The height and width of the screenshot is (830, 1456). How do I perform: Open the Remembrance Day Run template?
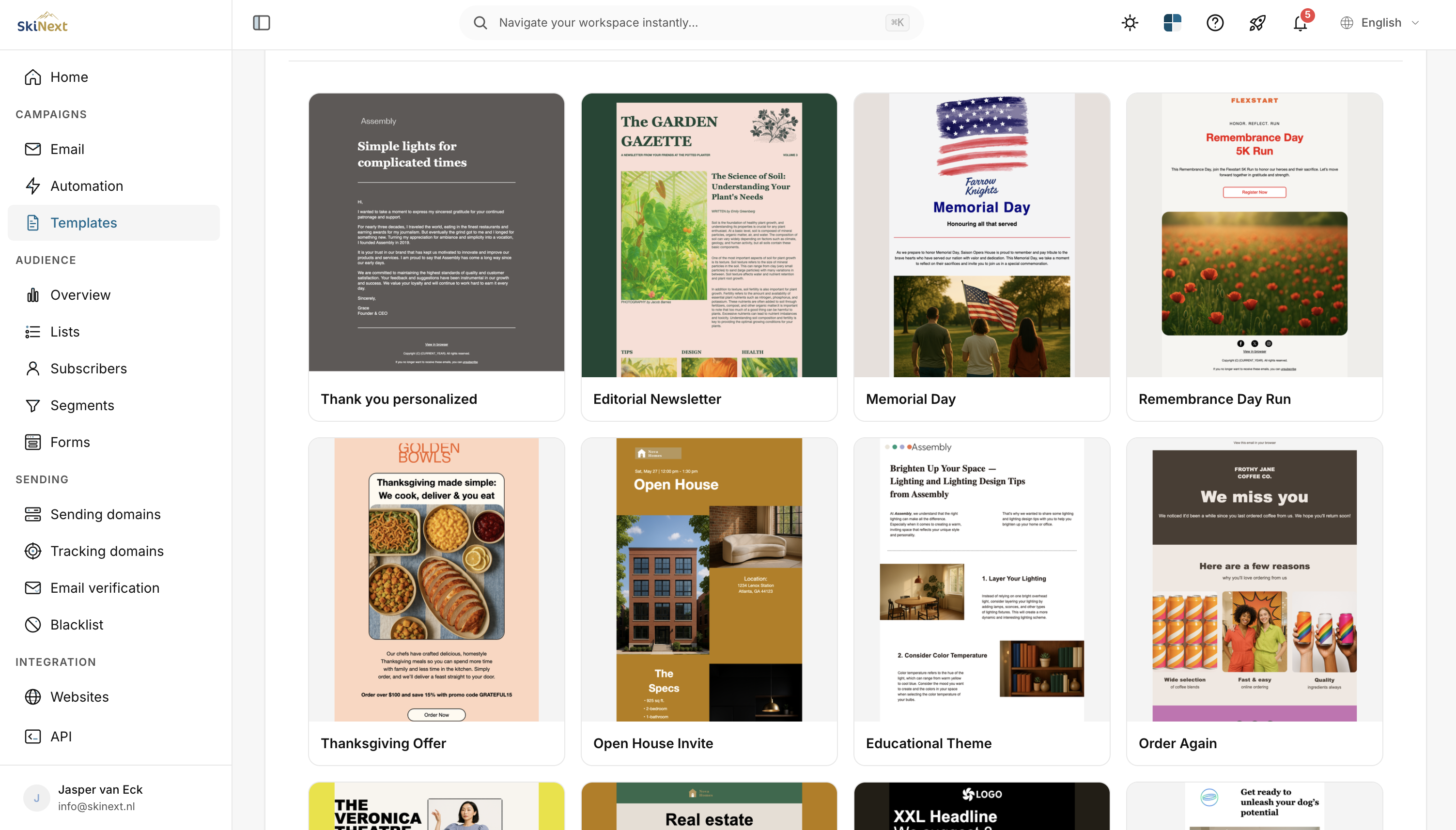[1254, 257]
